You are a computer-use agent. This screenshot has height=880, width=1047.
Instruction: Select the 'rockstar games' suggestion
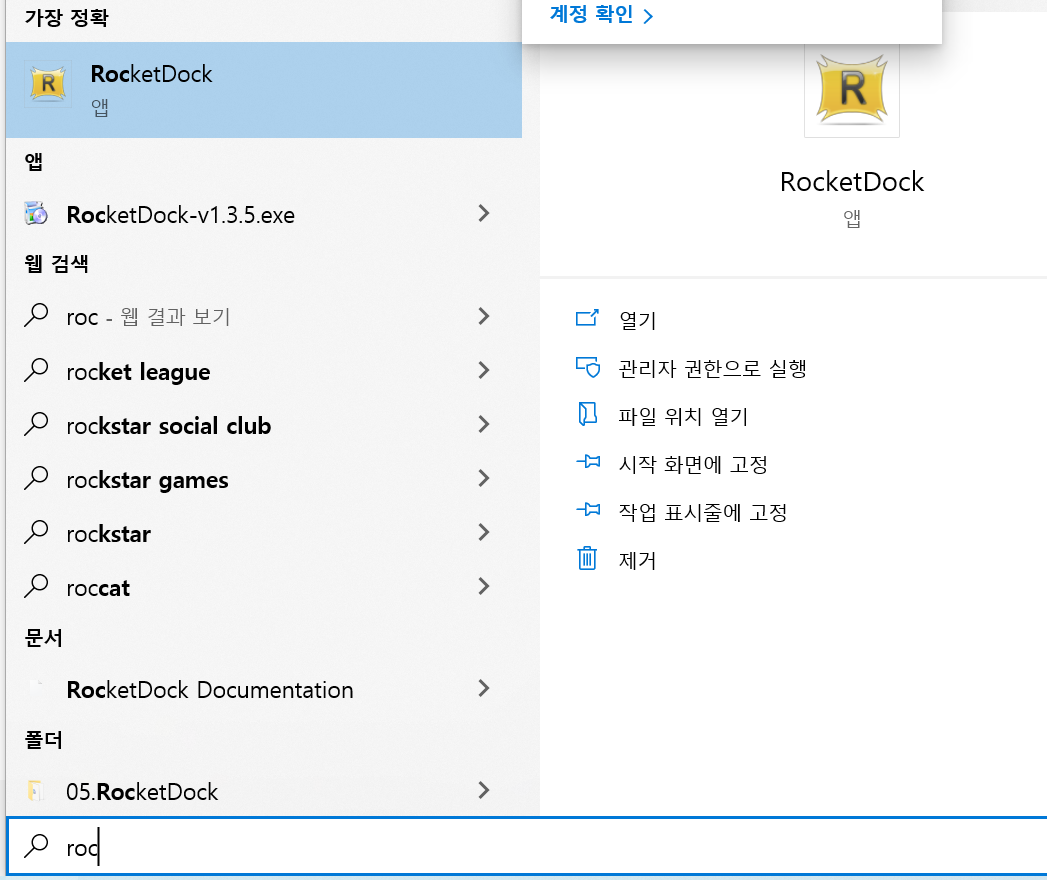coord(264,479)
